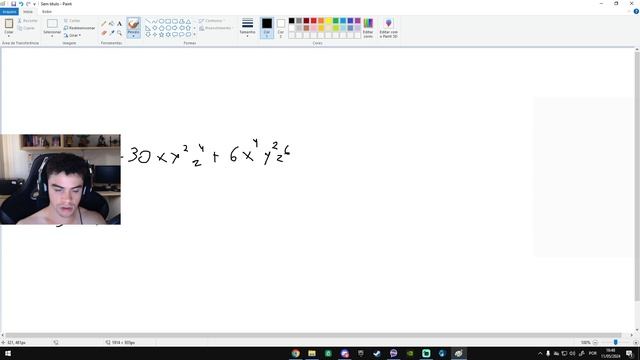
Task: Choose the up arrow shape
Action: 188,28
